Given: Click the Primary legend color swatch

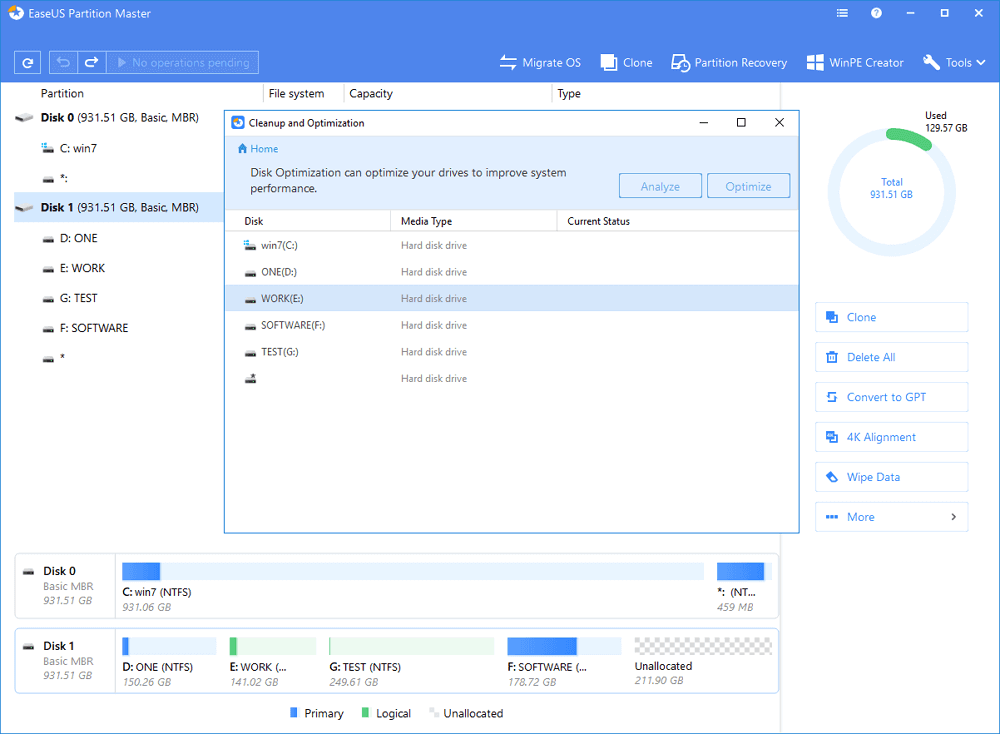Looking at the screenshot, I should pos(294,712).
